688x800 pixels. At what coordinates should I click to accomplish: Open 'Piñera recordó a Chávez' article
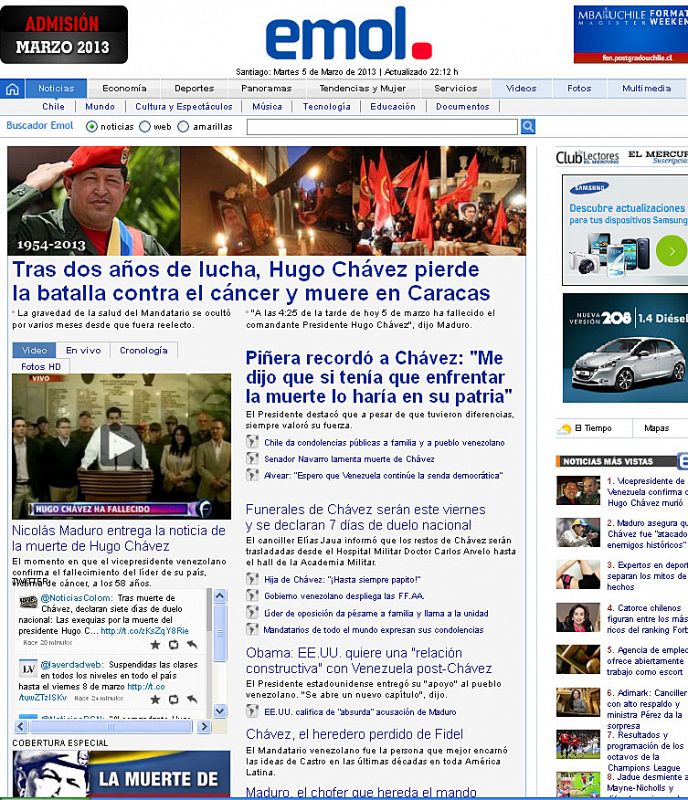[x=379, y=378]
